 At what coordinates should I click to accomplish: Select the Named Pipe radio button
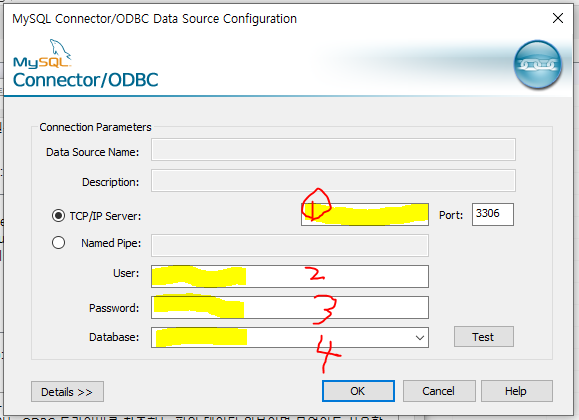coord(58,243)
